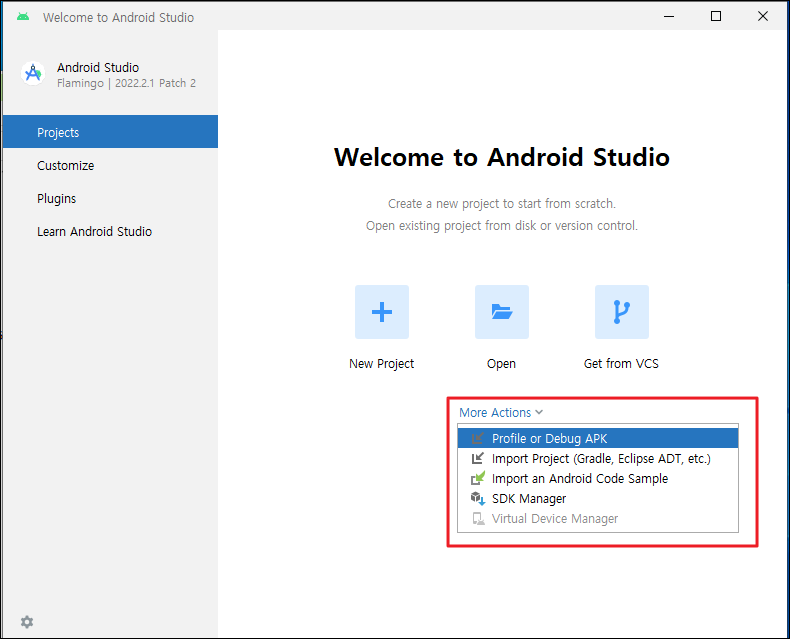Click the Open label under folder
The image size is (790, 639).
coord(501,364)
